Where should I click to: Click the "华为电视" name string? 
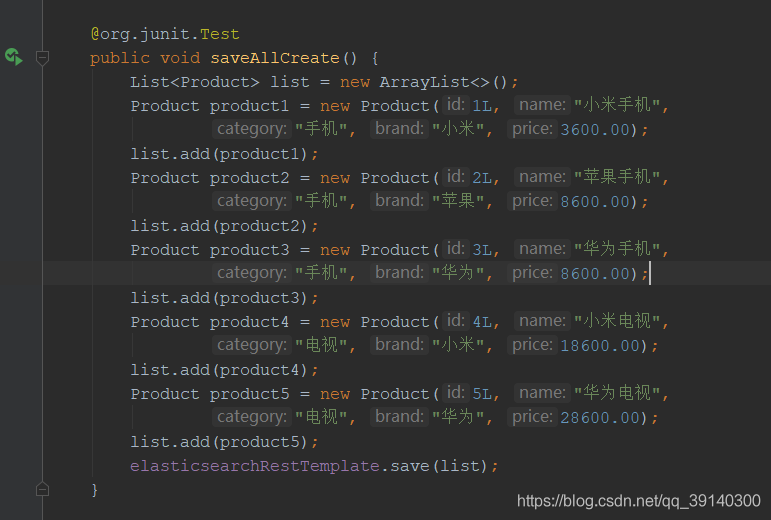617,393
